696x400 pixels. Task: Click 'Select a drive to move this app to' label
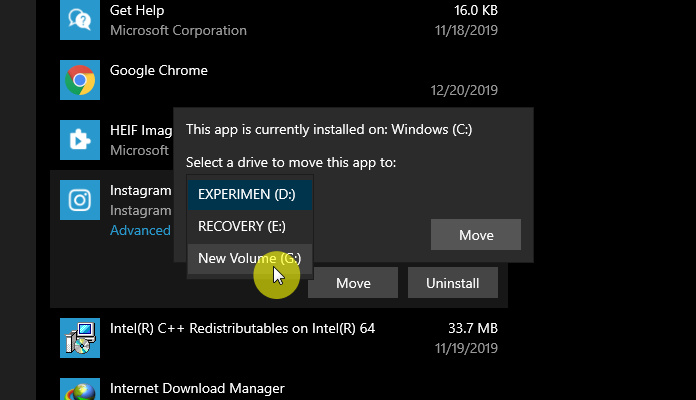pyautogui.click(x=291, y=162)
